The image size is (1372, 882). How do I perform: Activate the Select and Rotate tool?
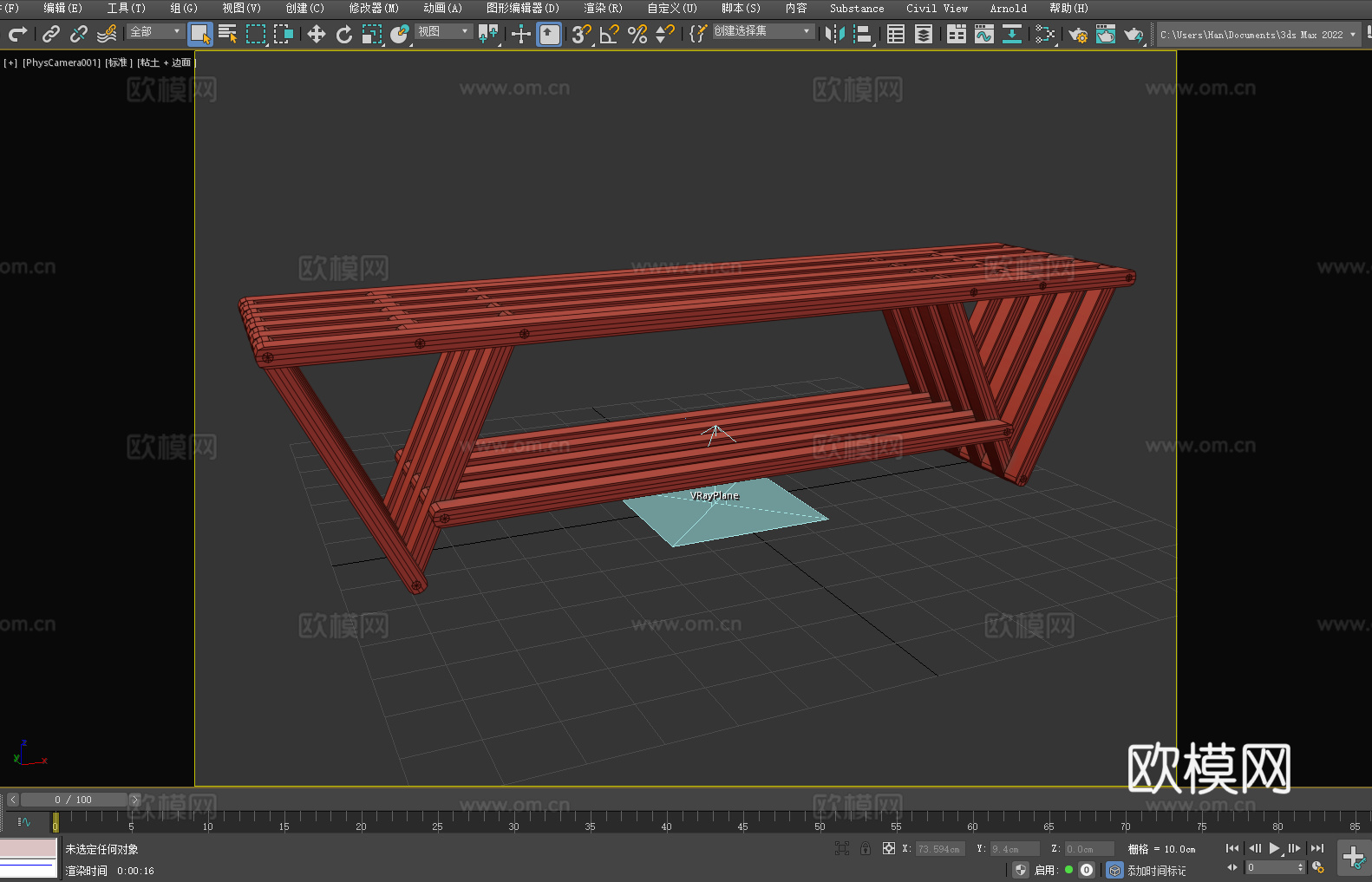pyautogui.click(x=344, y=34)
